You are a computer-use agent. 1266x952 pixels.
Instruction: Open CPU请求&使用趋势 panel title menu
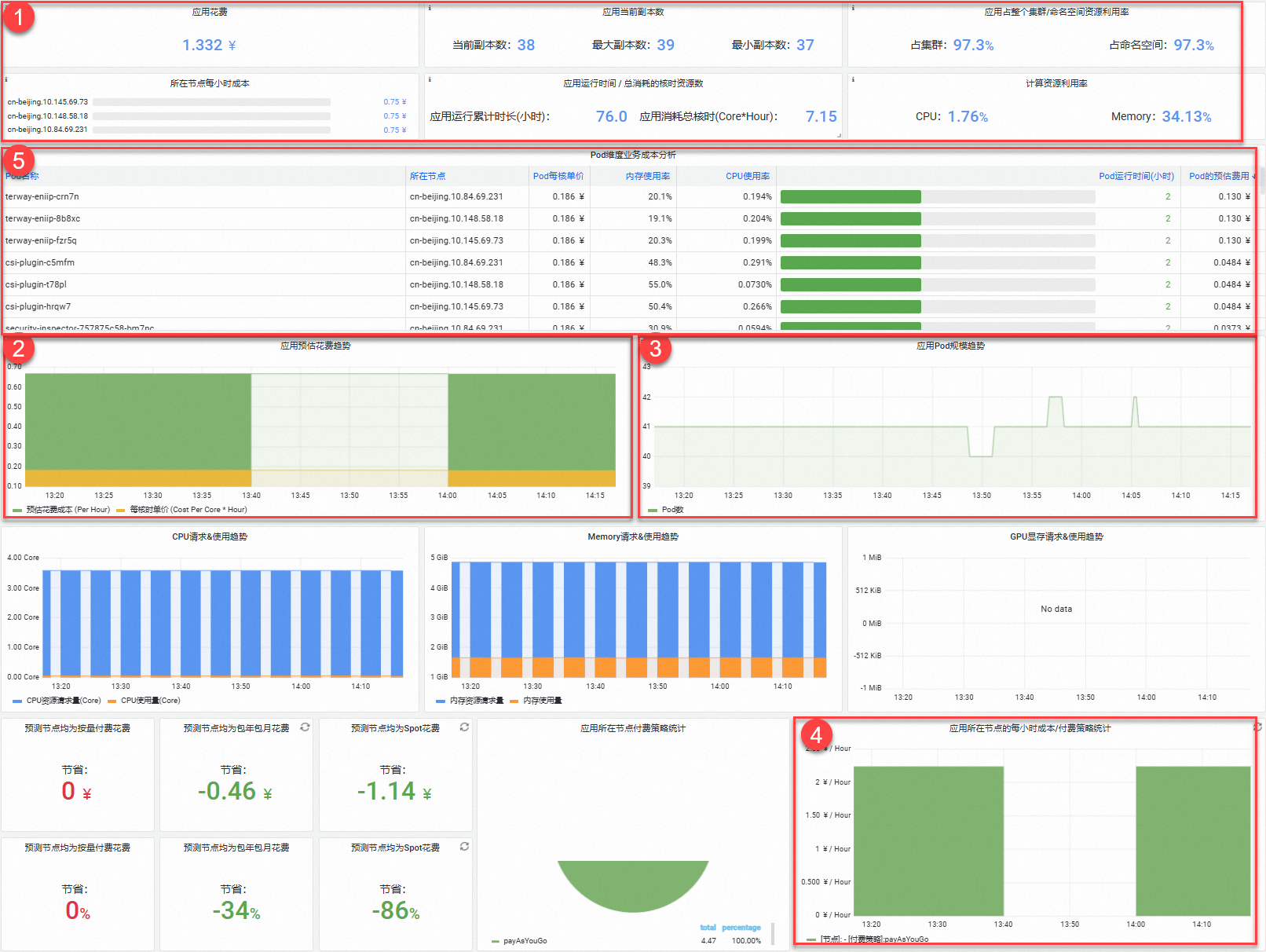coord(210,537)
